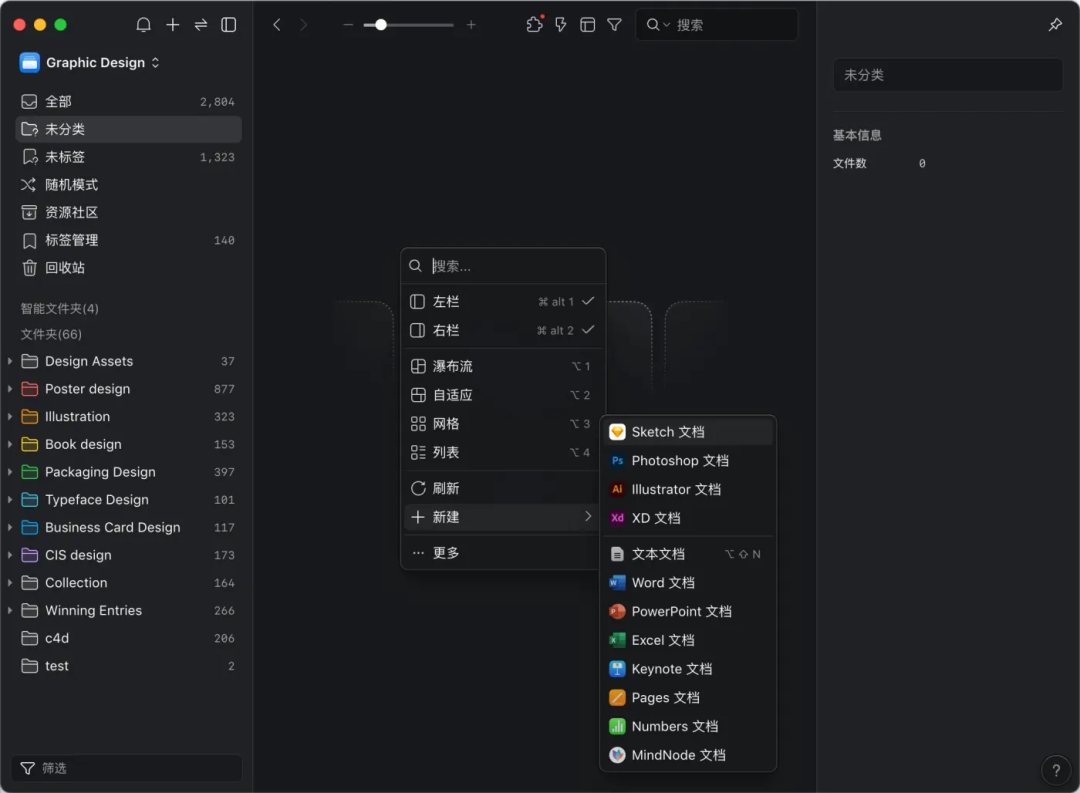Open the plugins puzzle icon
The image size is (1080, 793).
point(534,25)
